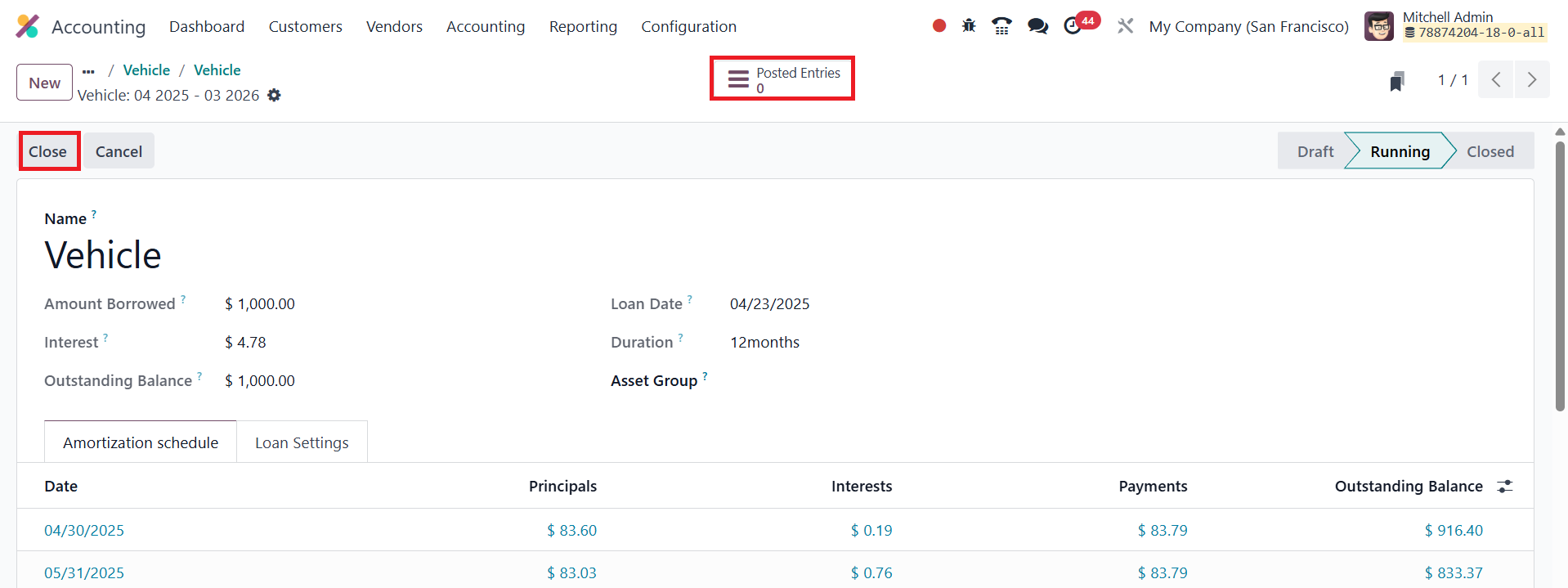
Task: Click the Close button for the loan
Action: coord(48,151)
